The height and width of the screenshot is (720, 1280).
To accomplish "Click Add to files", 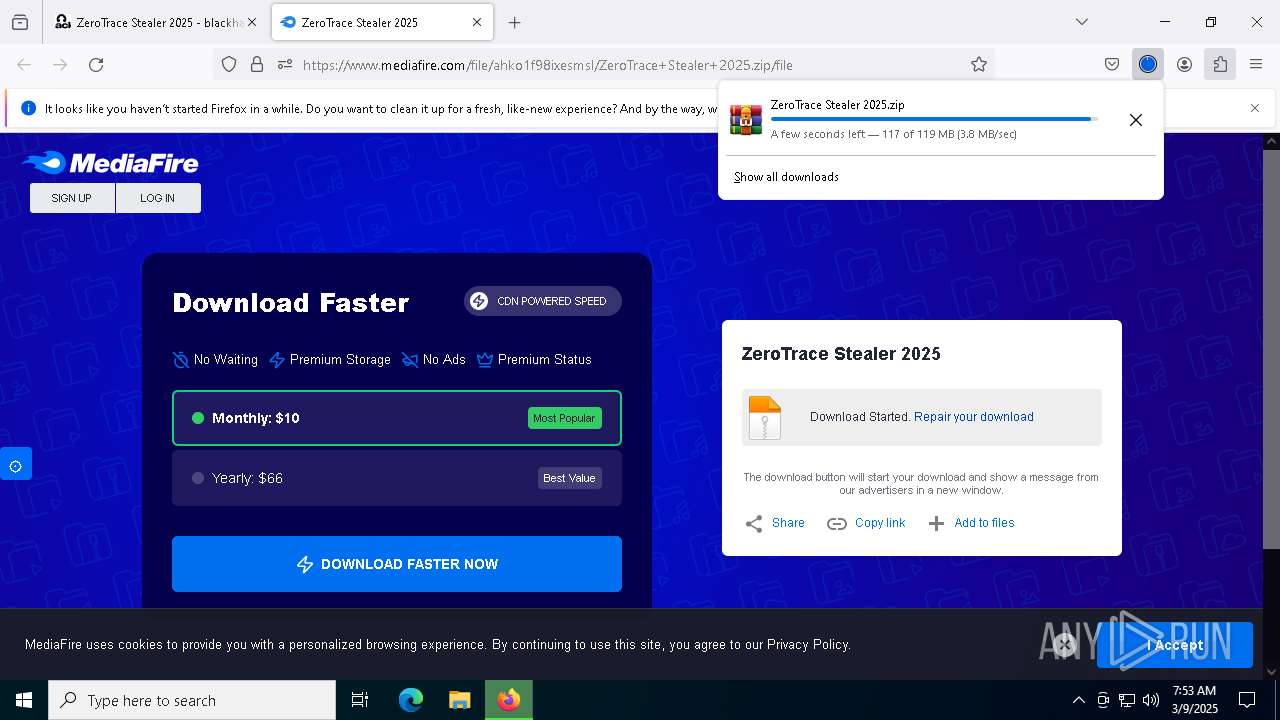I will (971, 523).
